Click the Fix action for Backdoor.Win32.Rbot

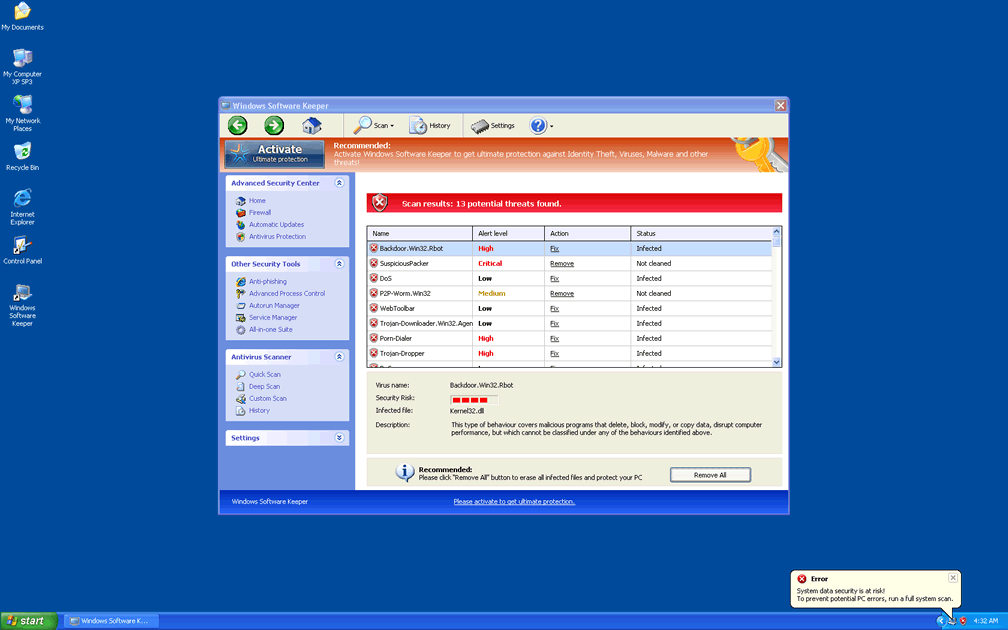click(x=554, y=249)
